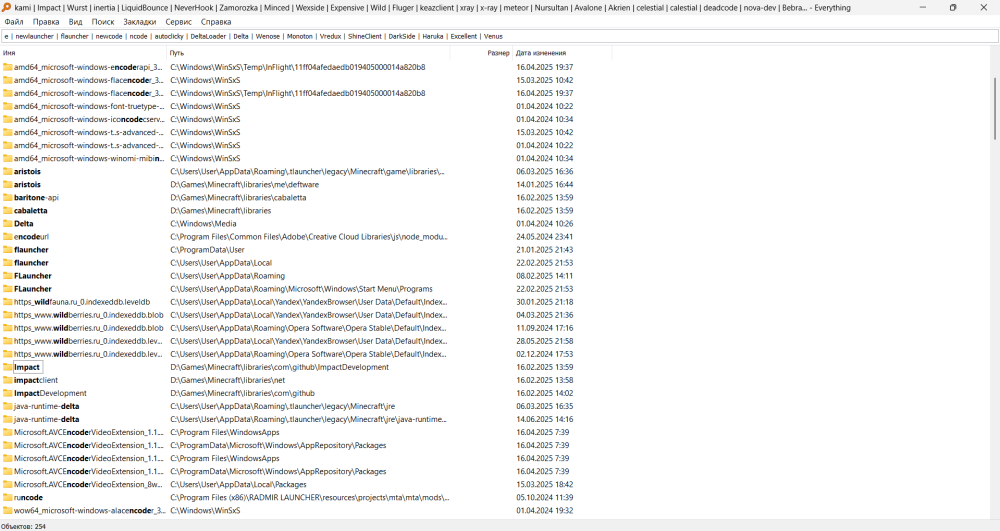Click path C:\Windows\Media
This screenshot has width=1000, height=531.
click(203, 224)
